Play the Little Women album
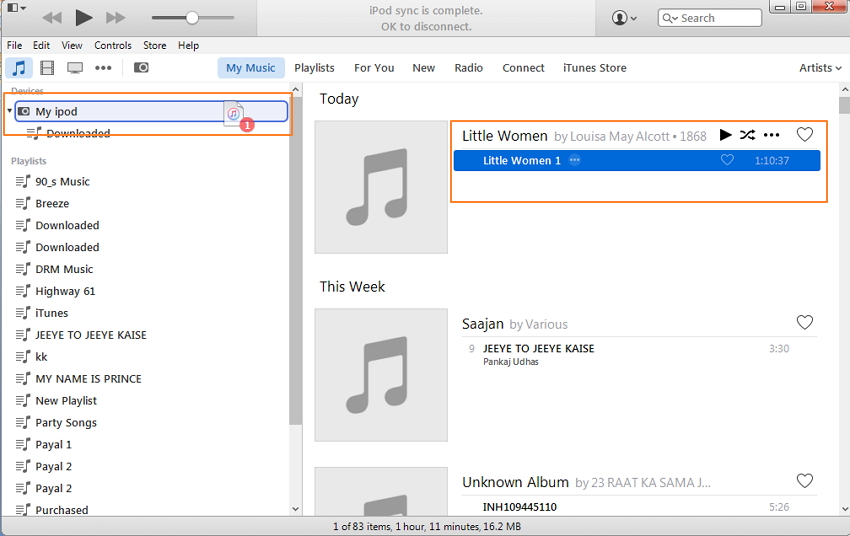This screenshot has height=536, width=850. pyautogui.click(x=726, y=135)
